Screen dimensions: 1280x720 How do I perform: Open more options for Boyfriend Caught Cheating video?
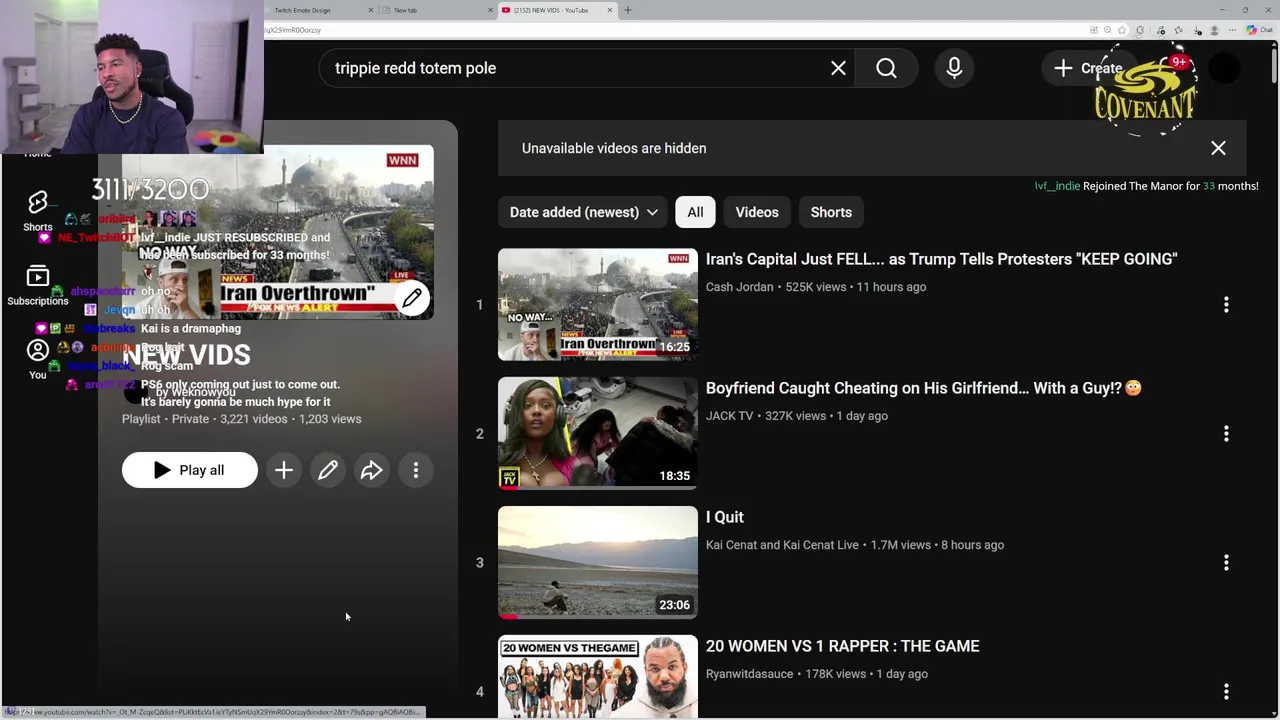(x=1226, y=433)
